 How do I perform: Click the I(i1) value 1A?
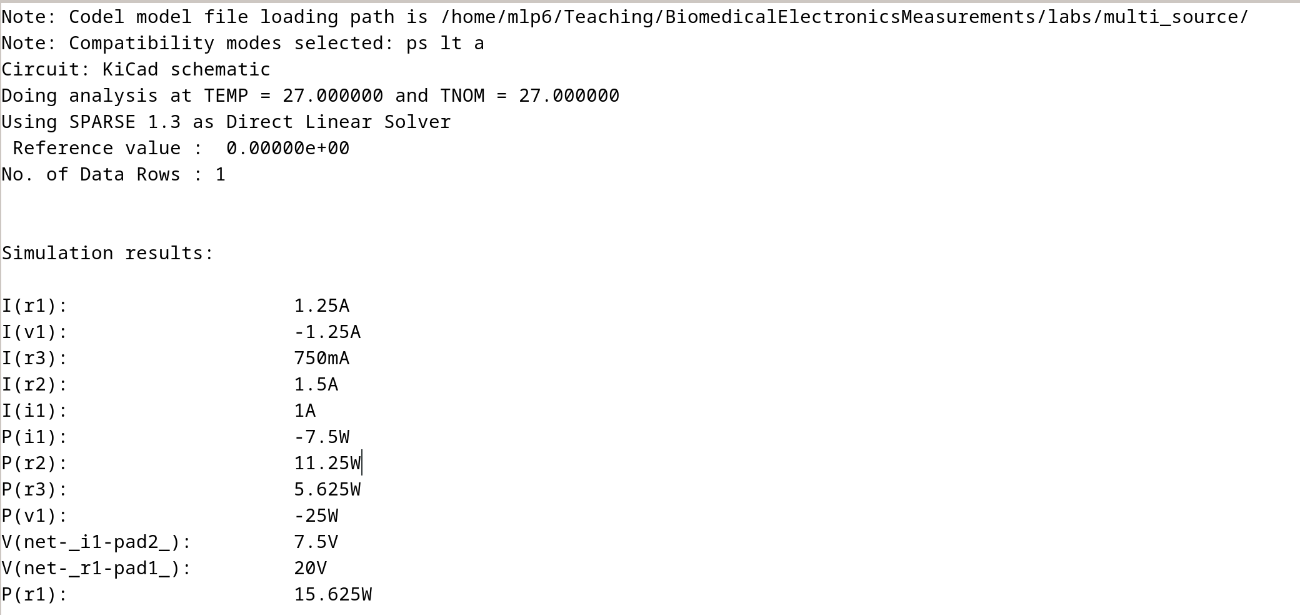(304, 411)
